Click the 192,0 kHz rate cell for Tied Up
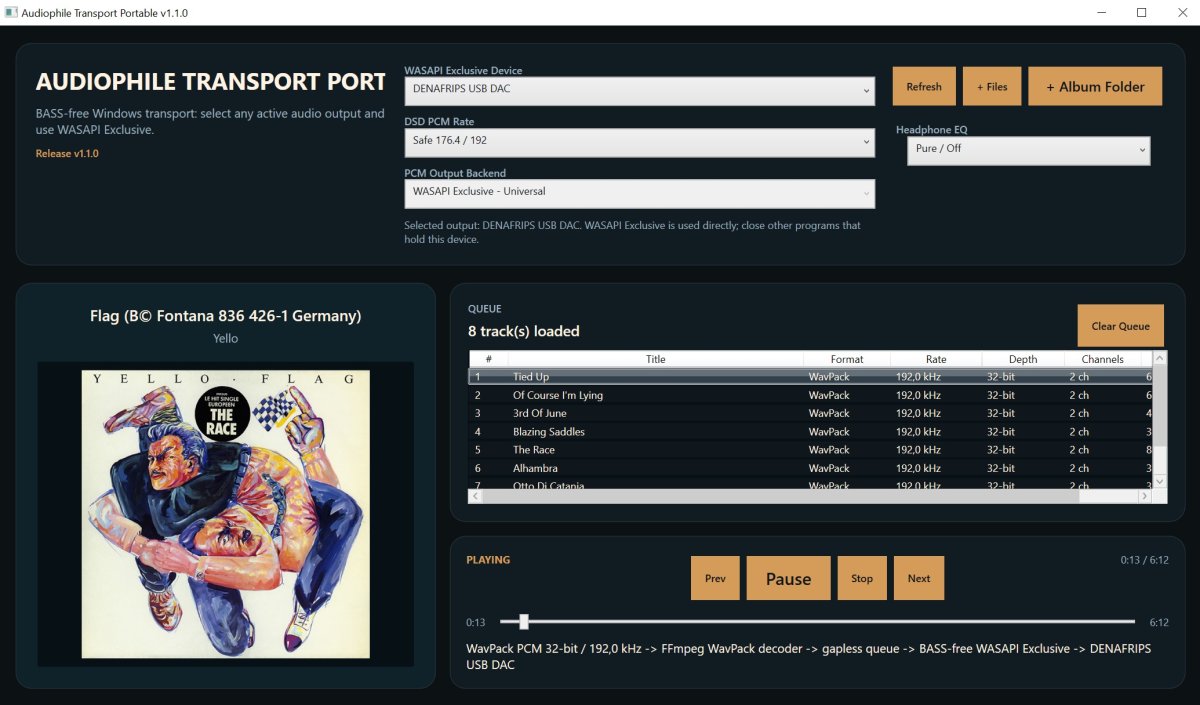The image size is (1200, 705). 918,377
